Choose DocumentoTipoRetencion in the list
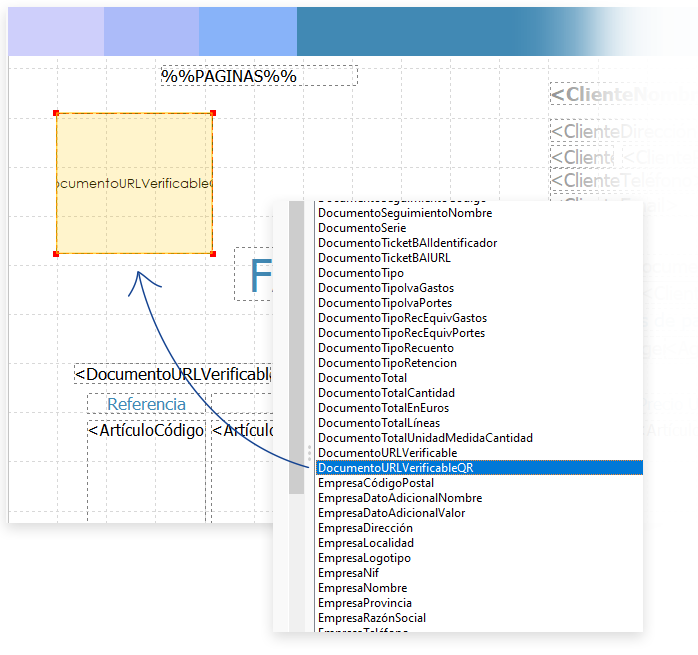The height and width of the screenshot is (655, 698). click(387, 363)
